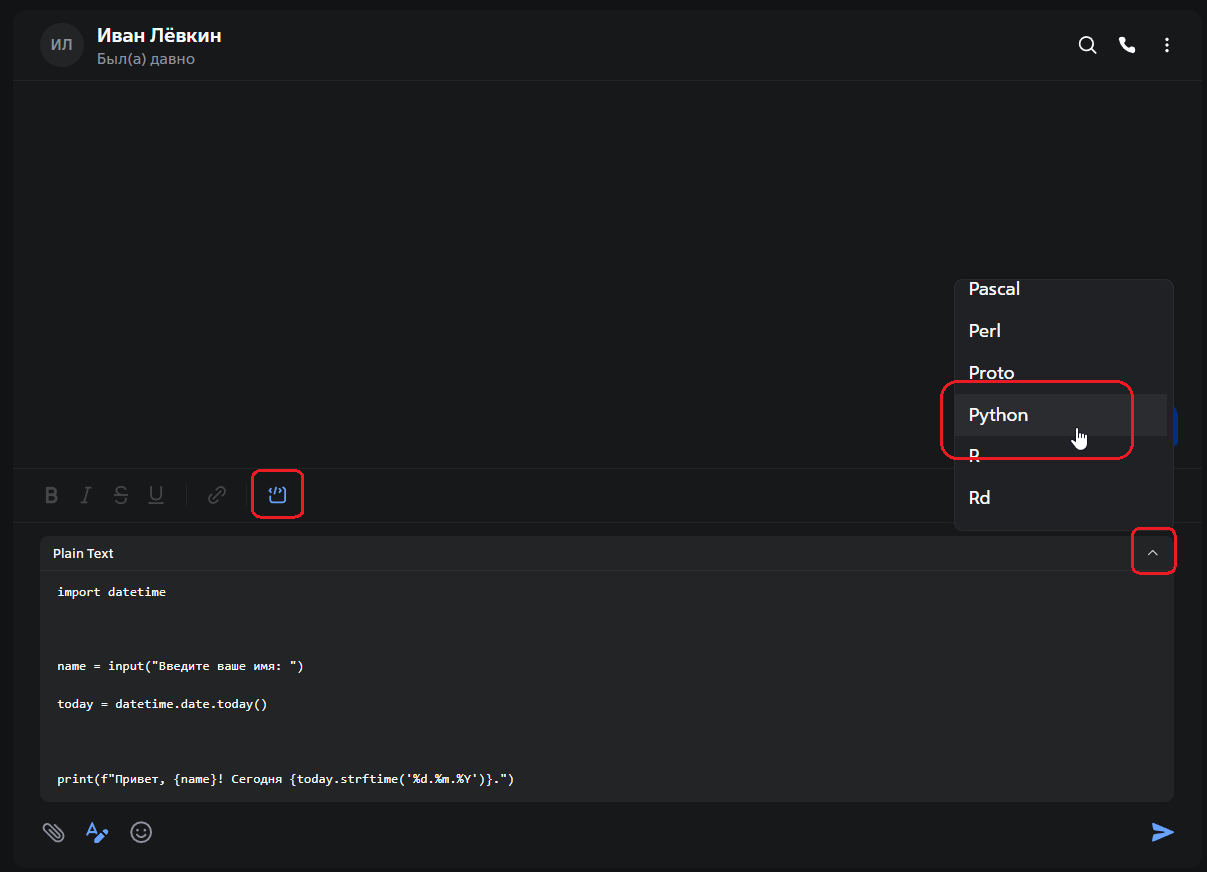Select Pascal in the language list
This screenshot has width=1207, height=872.
tap(993, 289)
